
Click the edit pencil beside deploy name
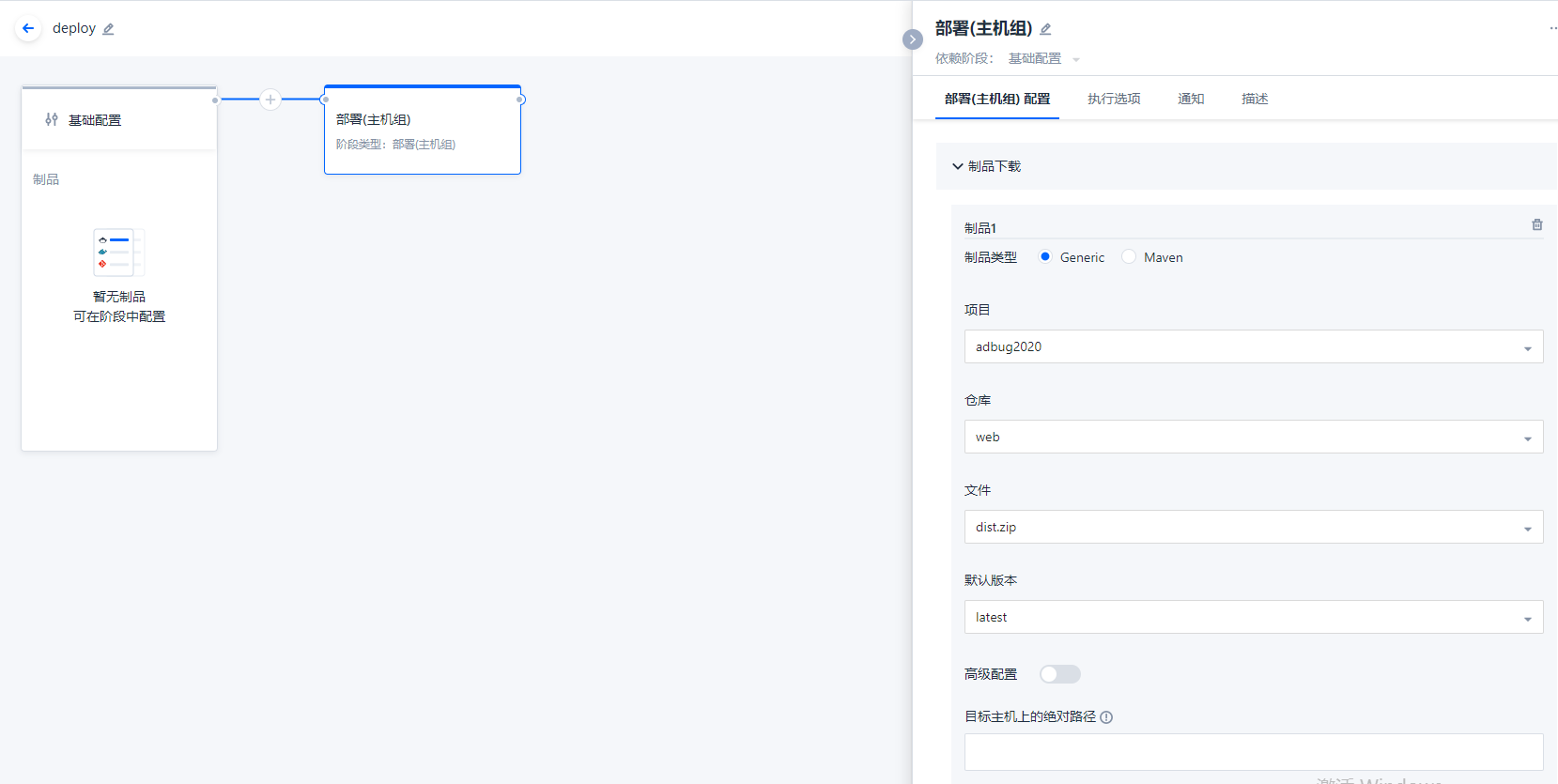108,29
